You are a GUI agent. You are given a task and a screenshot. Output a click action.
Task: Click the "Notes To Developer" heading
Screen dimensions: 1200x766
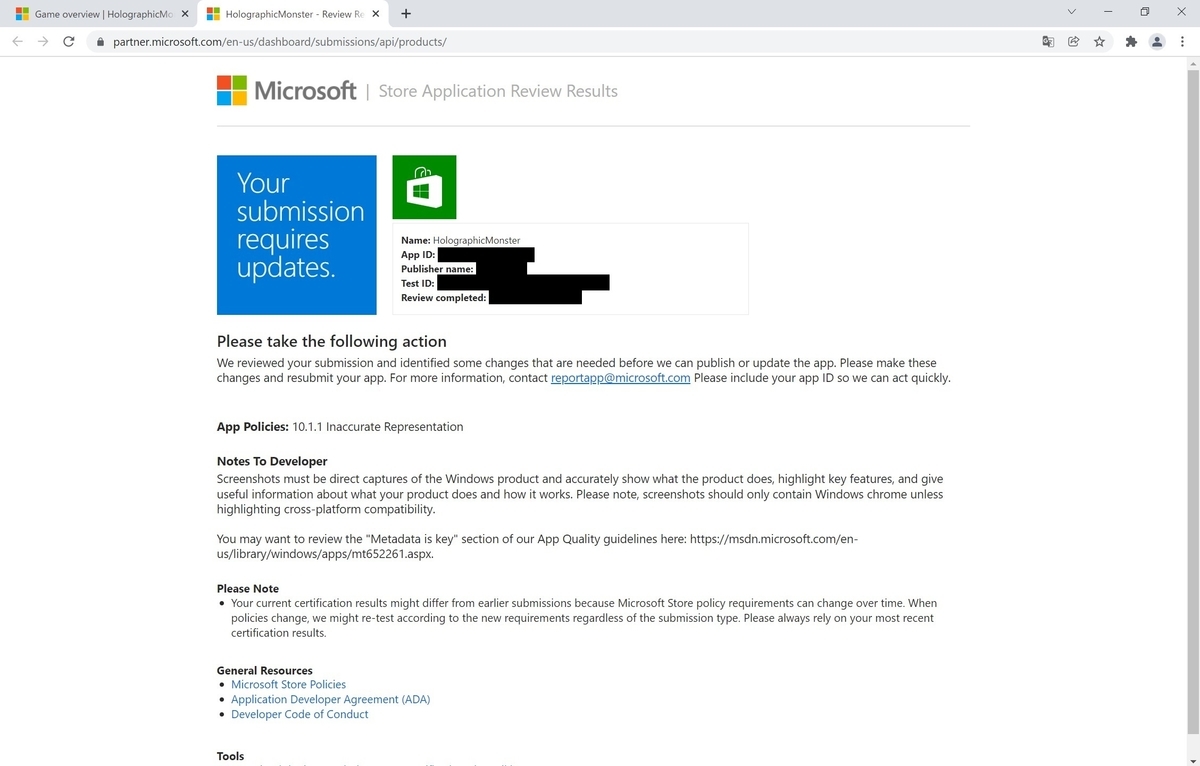(x=272, y=461)
